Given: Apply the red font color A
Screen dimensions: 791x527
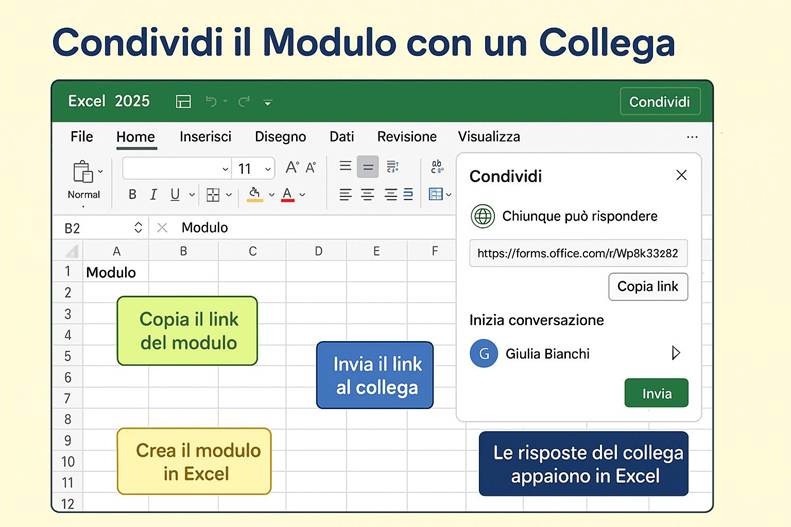Looking at the screenshot, I should click(288, 195).
